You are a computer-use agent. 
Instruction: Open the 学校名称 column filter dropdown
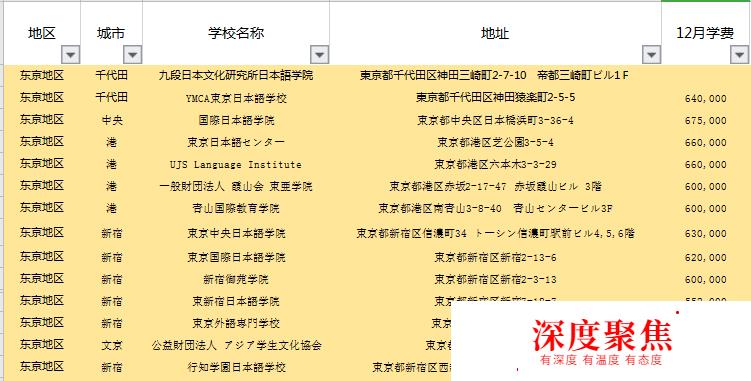319,55
